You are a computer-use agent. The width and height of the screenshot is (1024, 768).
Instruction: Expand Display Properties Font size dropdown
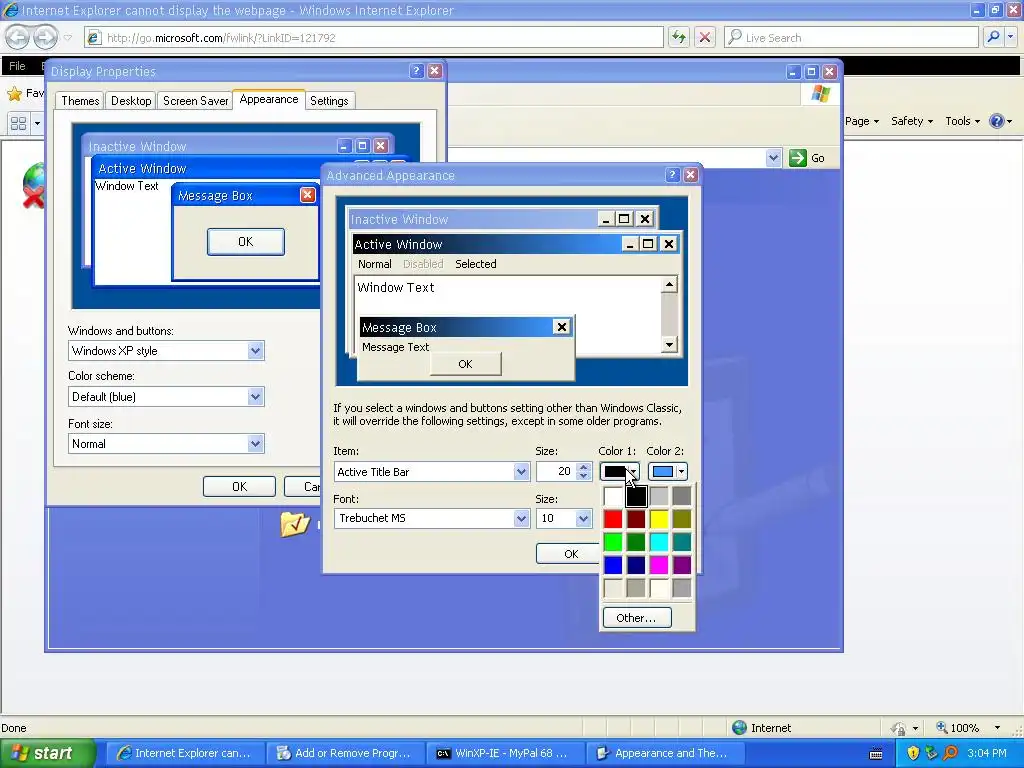pos(255,444)
